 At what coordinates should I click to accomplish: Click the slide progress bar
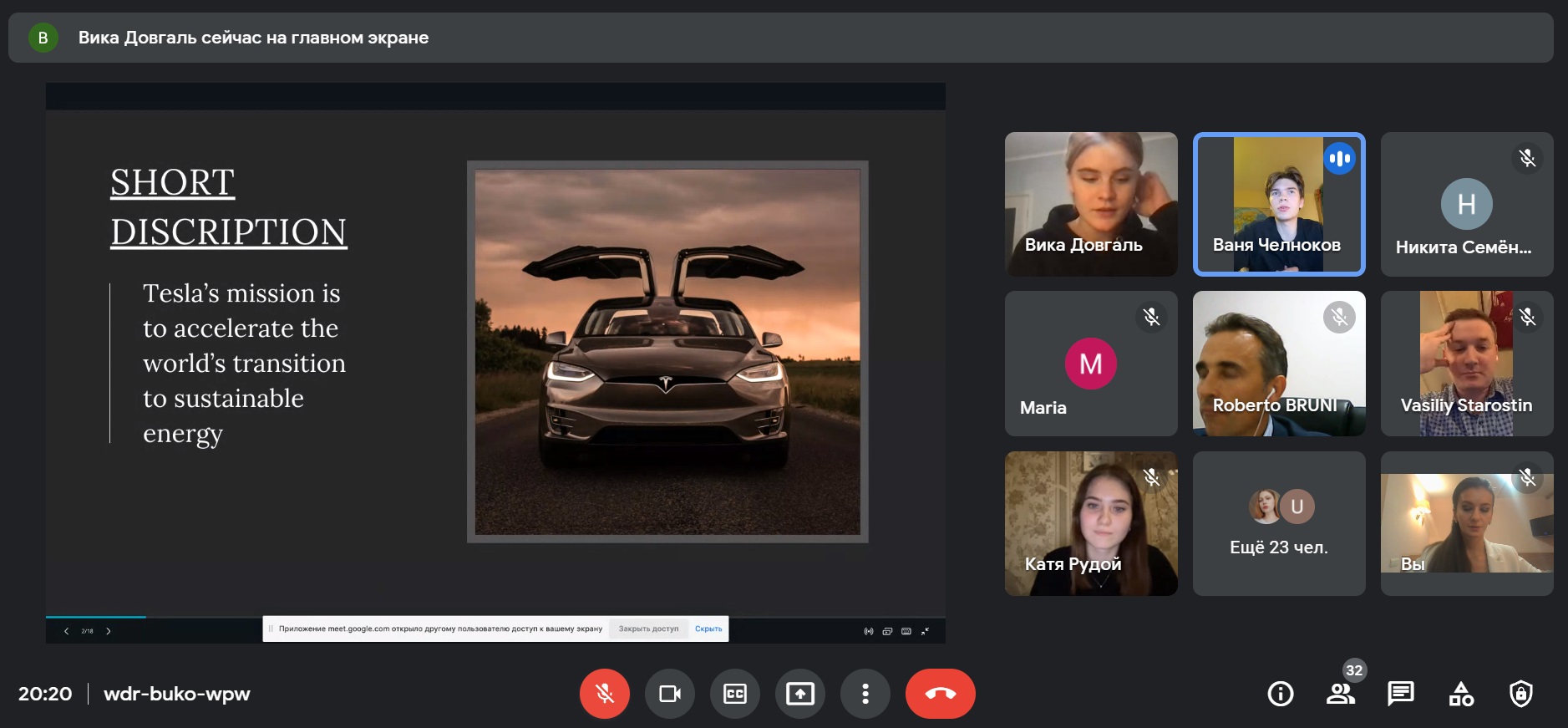[495, 617]
